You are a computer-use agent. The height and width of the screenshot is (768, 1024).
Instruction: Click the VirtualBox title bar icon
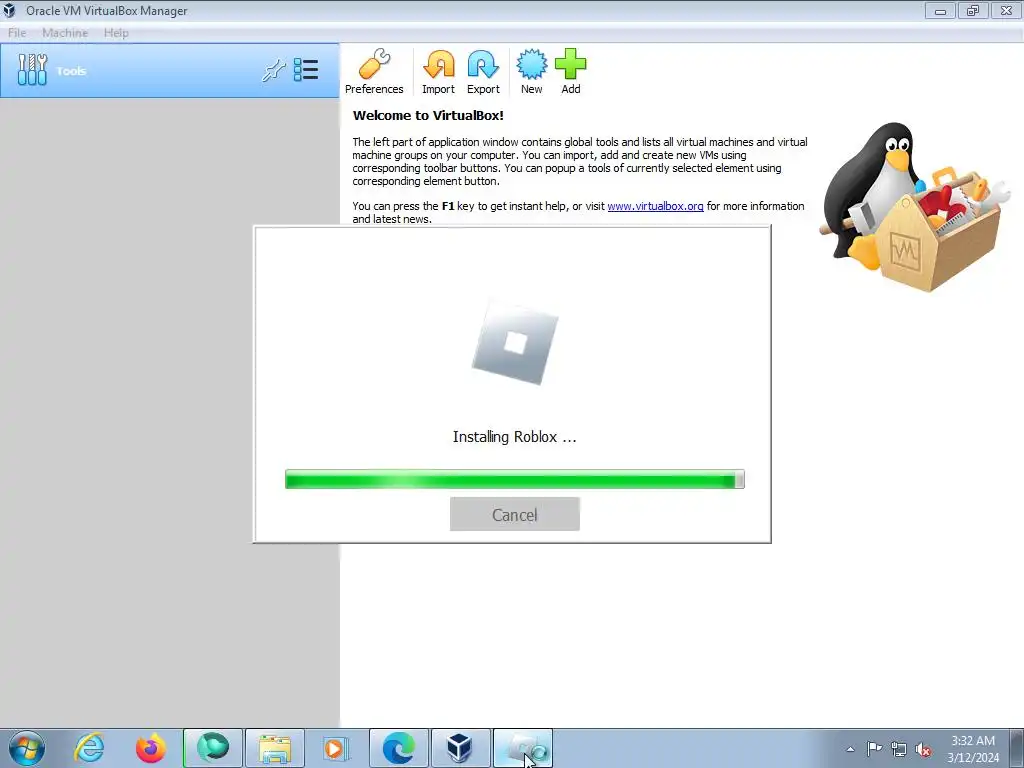tap(10, 10)
